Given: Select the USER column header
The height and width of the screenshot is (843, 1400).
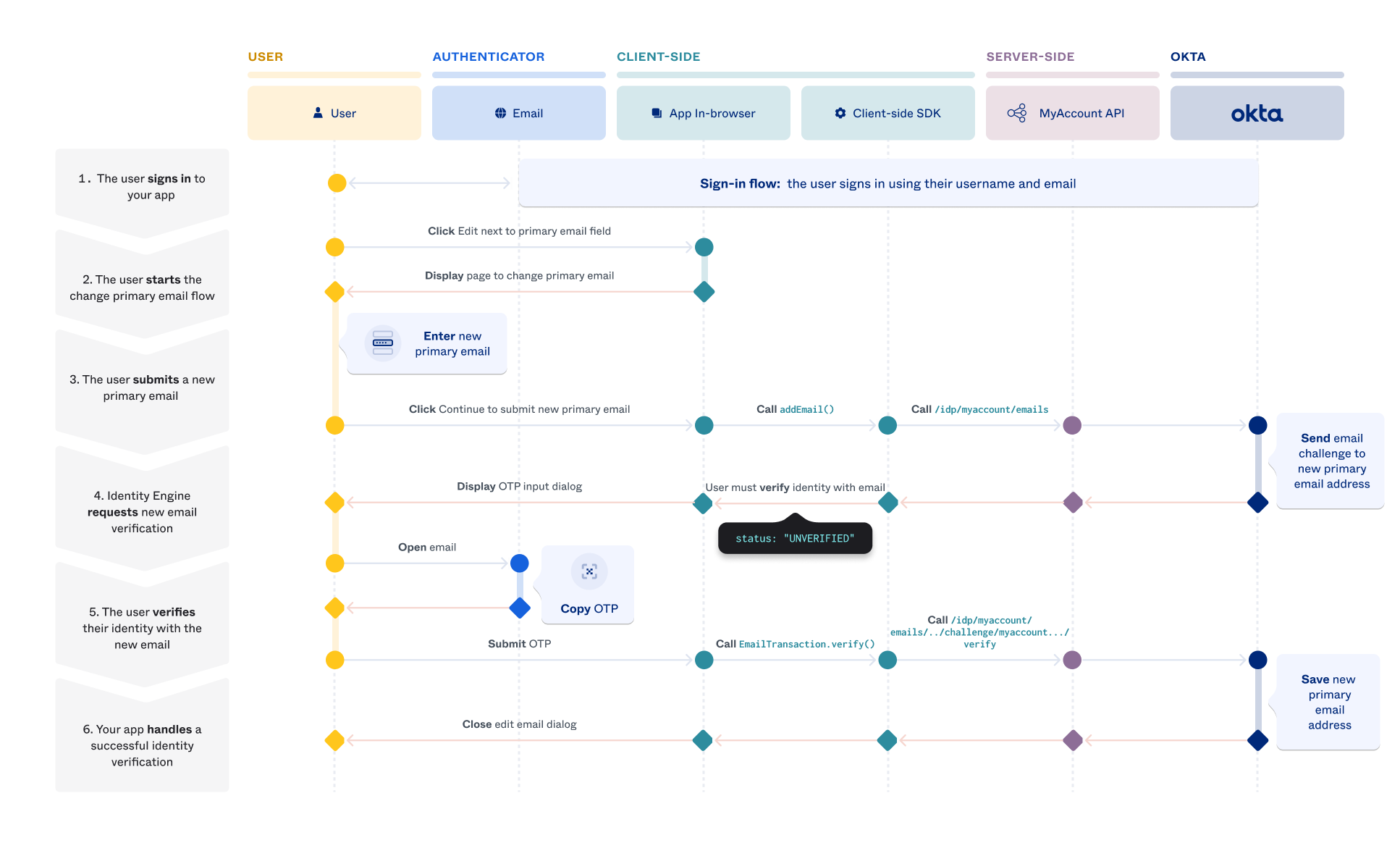Looking at the screenshot, I should (263, 56).
